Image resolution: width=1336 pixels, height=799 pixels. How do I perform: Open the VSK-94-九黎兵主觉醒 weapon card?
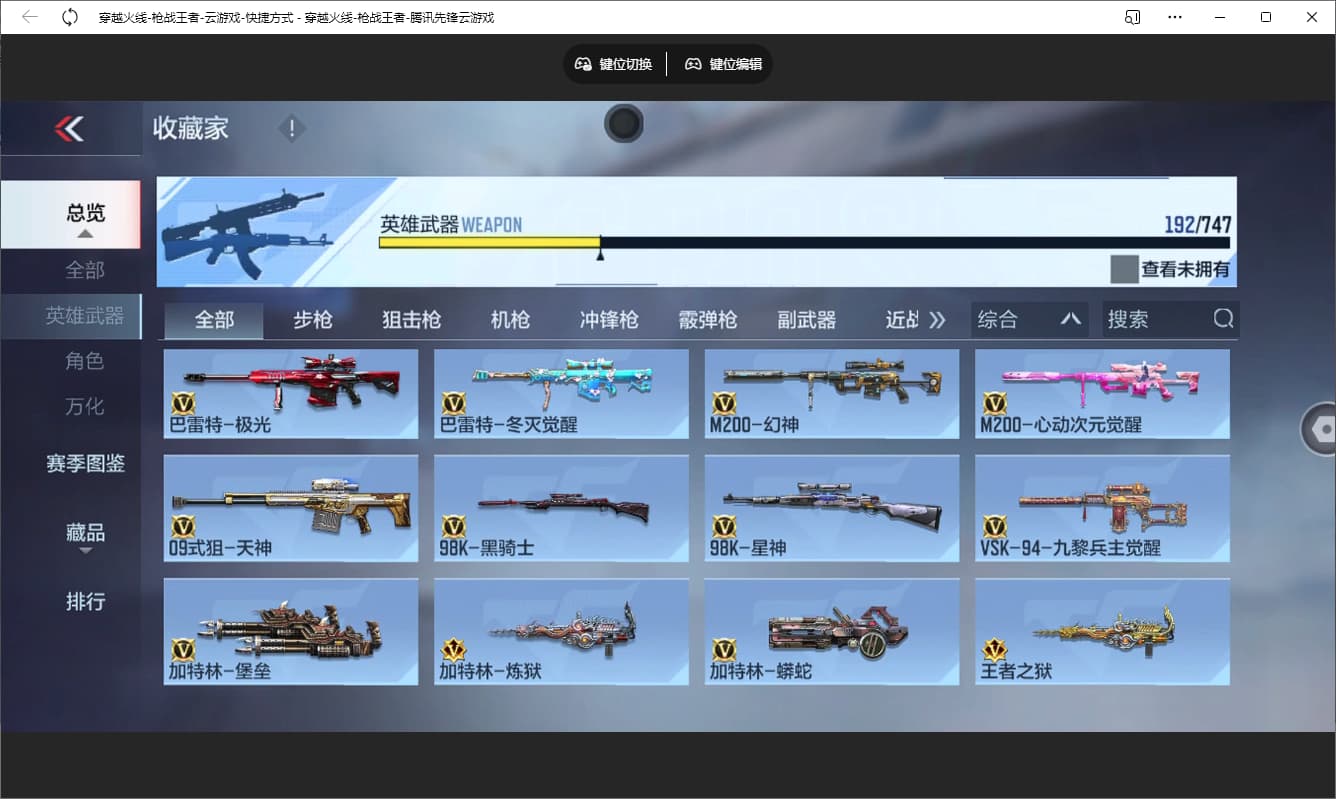pyautogui.click(x=1102, y=508)
